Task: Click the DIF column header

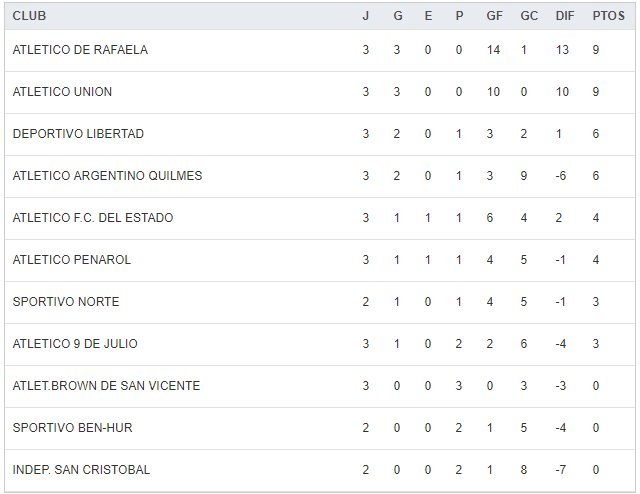Action: pos(564,16)
